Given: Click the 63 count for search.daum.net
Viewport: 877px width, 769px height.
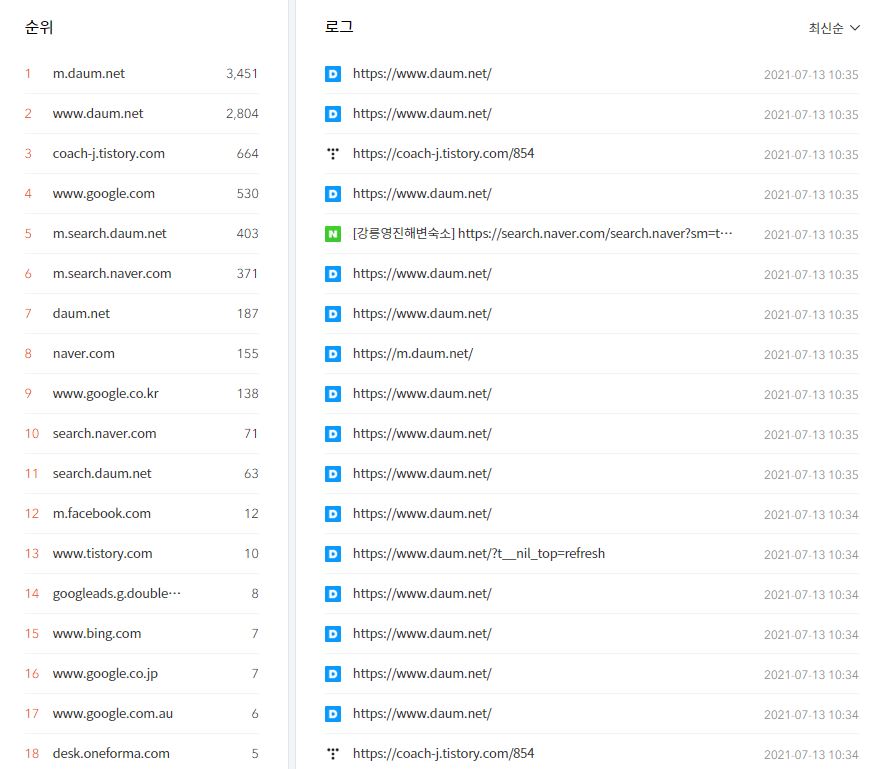Looking at the screenshot, I should click(x=251, y=474).
